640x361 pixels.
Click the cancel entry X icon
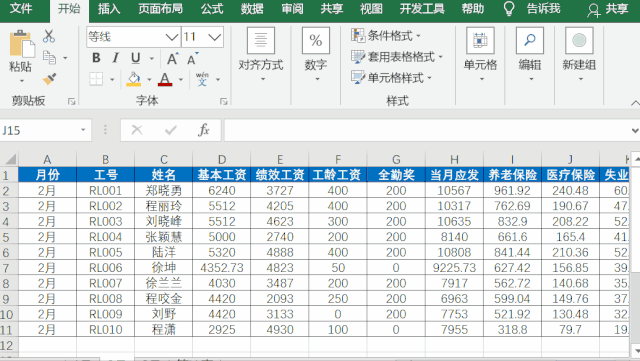tap(137, 130)
